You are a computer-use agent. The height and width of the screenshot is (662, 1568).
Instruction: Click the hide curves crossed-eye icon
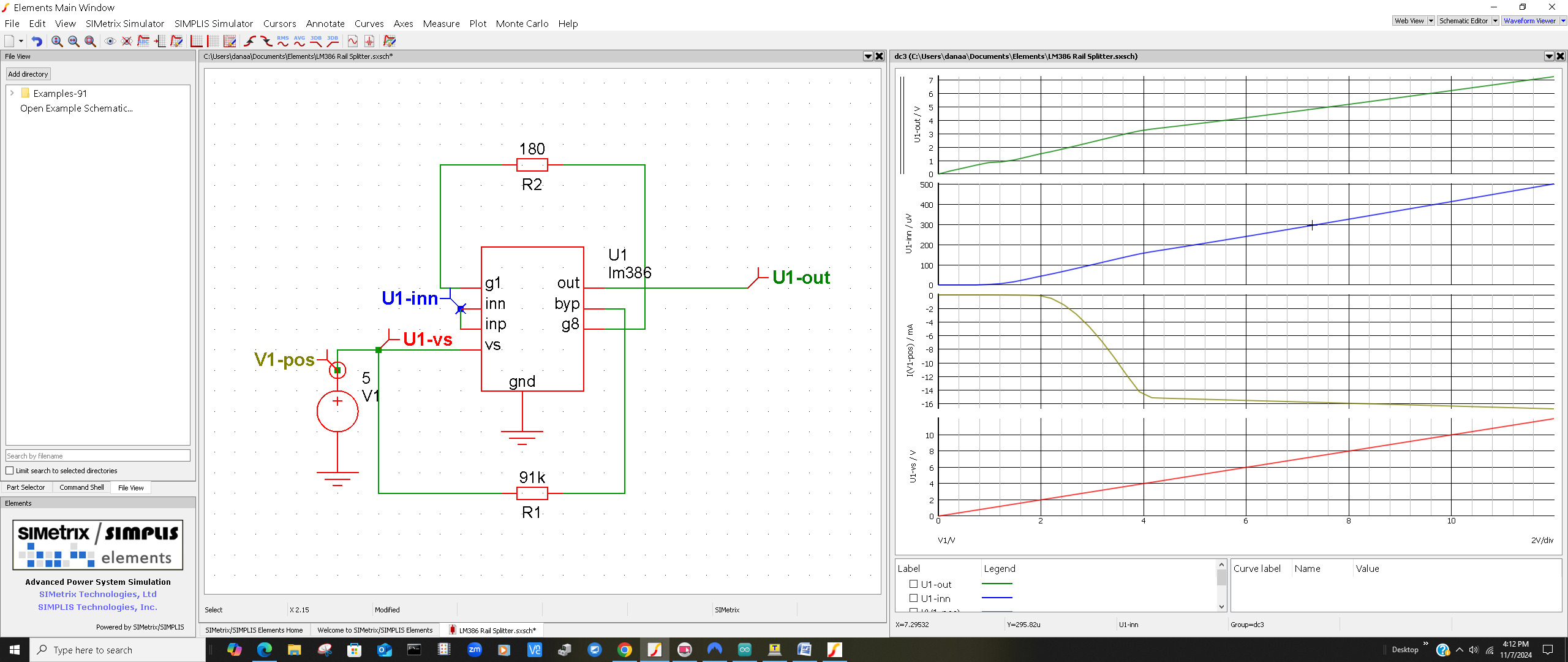127,41
